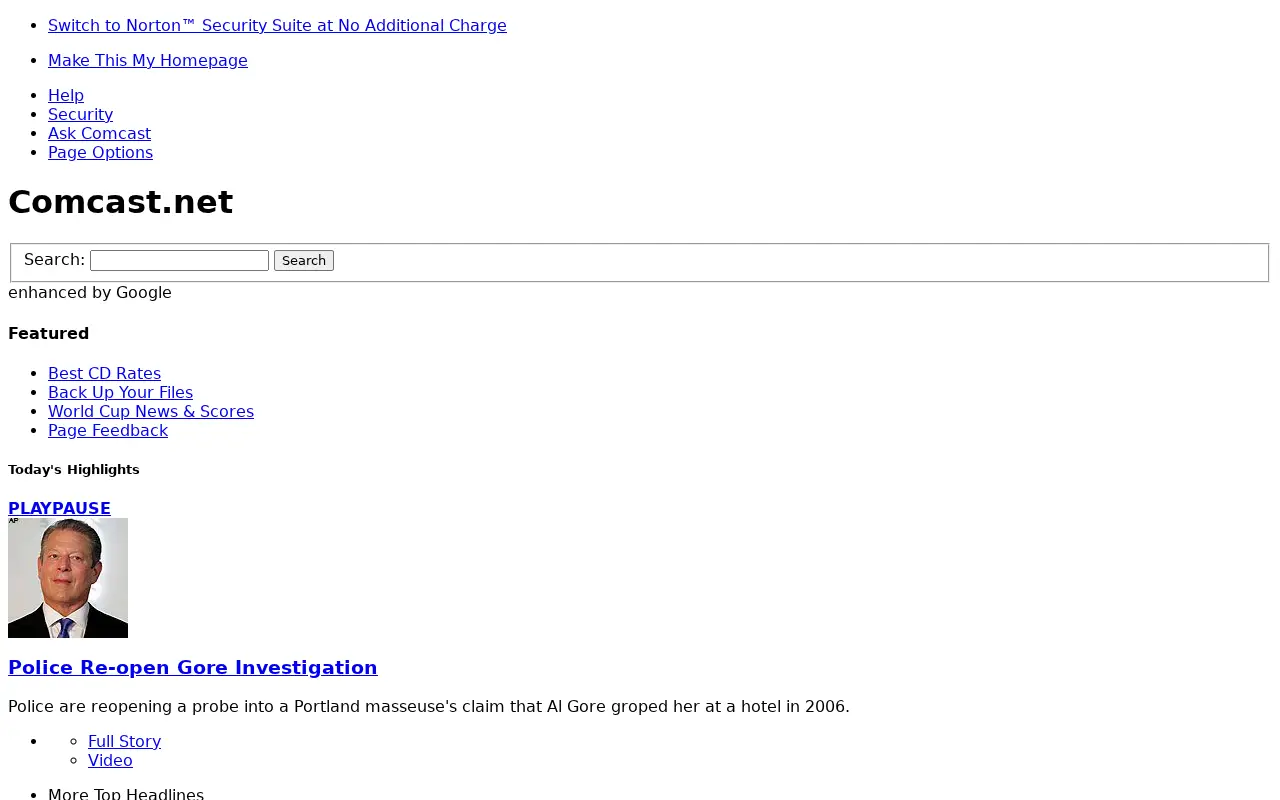Open Page Options link
This screenshot has width=1280, height=800.
click(100, 152)
